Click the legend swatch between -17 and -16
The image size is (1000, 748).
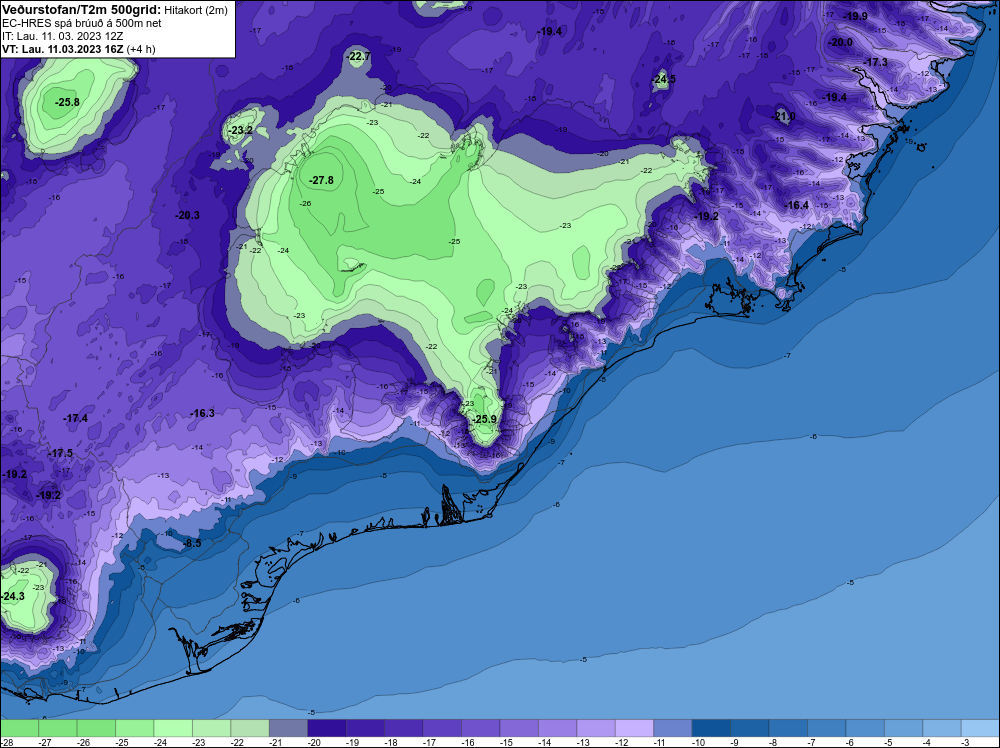point(442,728)
